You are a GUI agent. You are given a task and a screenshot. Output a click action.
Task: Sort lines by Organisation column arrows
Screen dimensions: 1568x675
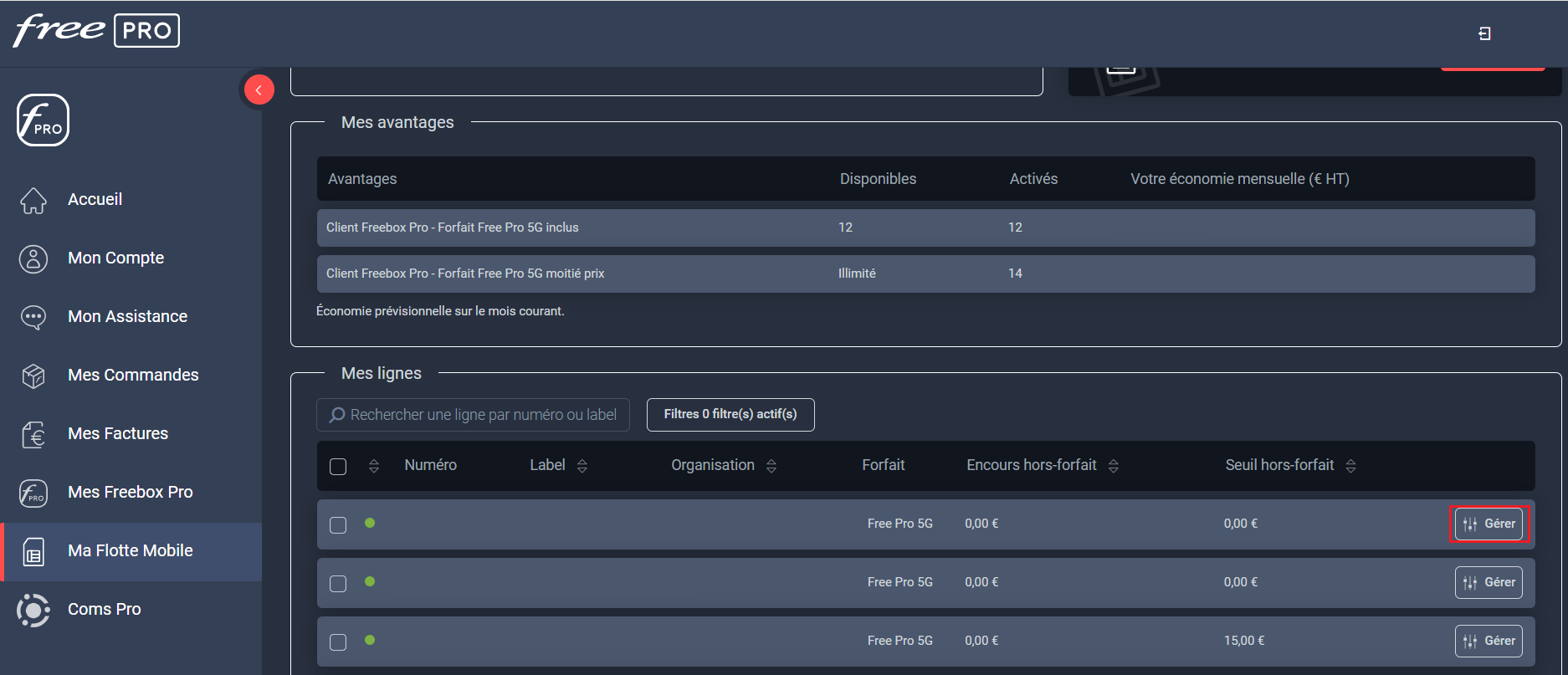click(x=771, y=466)
